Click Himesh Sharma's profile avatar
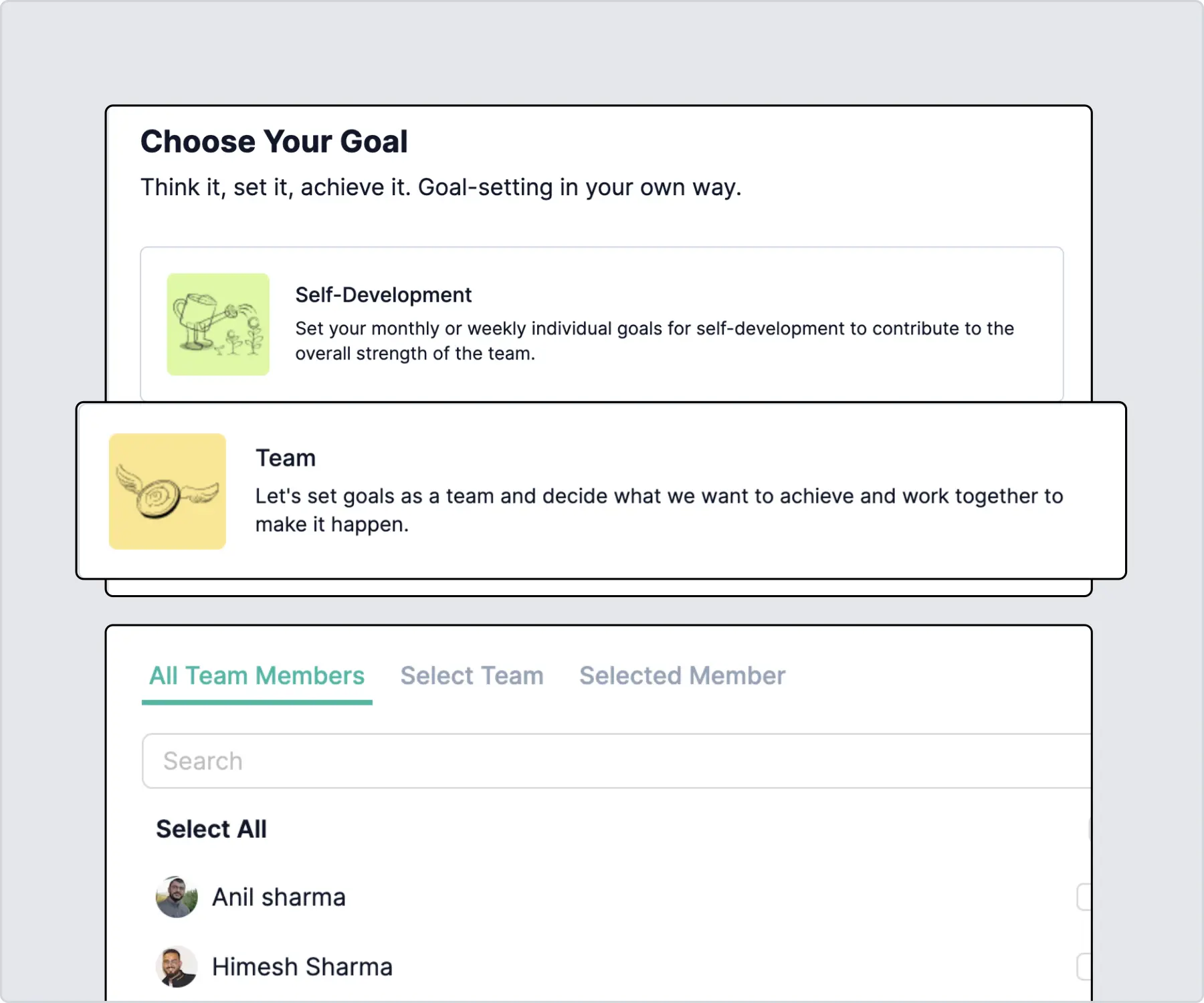This screenshot has width=1204, height=1003. pos(177,967)
